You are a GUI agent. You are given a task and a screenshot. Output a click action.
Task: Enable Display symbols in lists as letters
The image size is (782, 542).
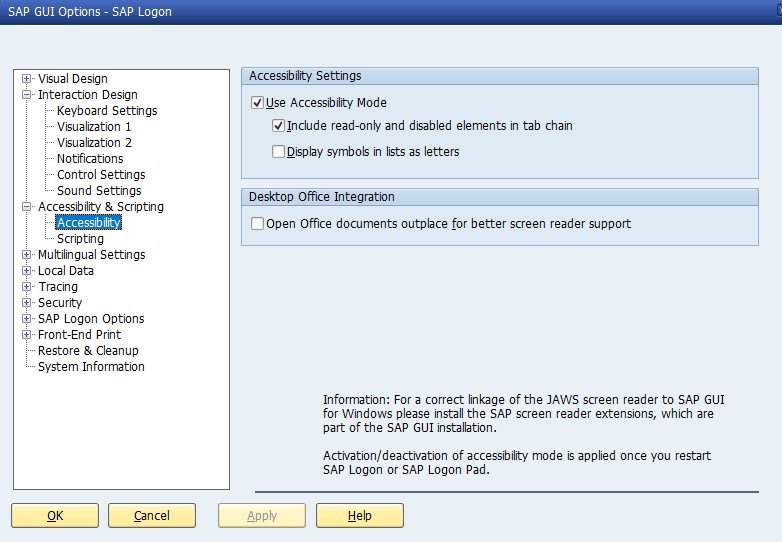(279, 152)
